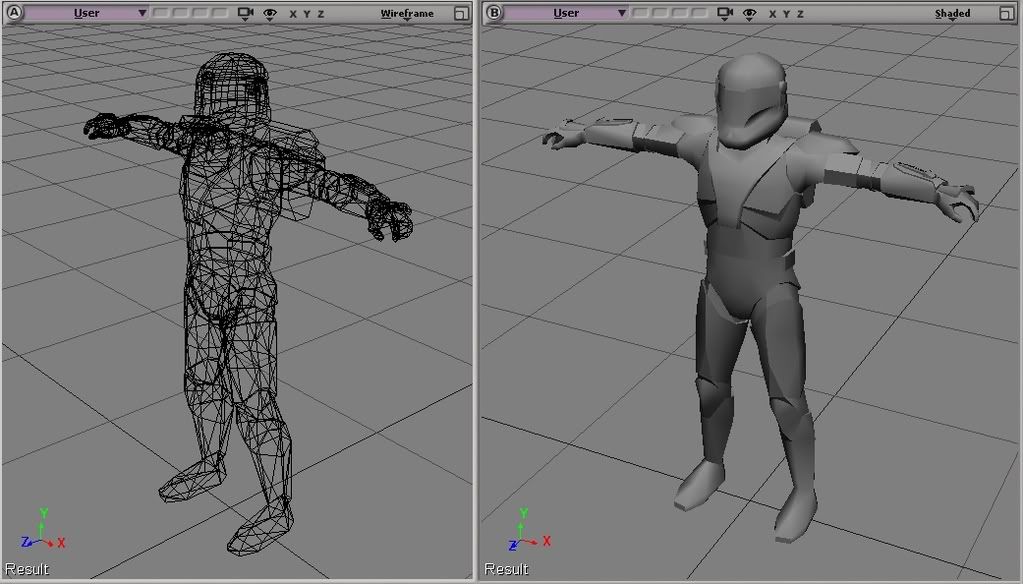Toggle Y axis button in viewport B

[x=786, y=14]
